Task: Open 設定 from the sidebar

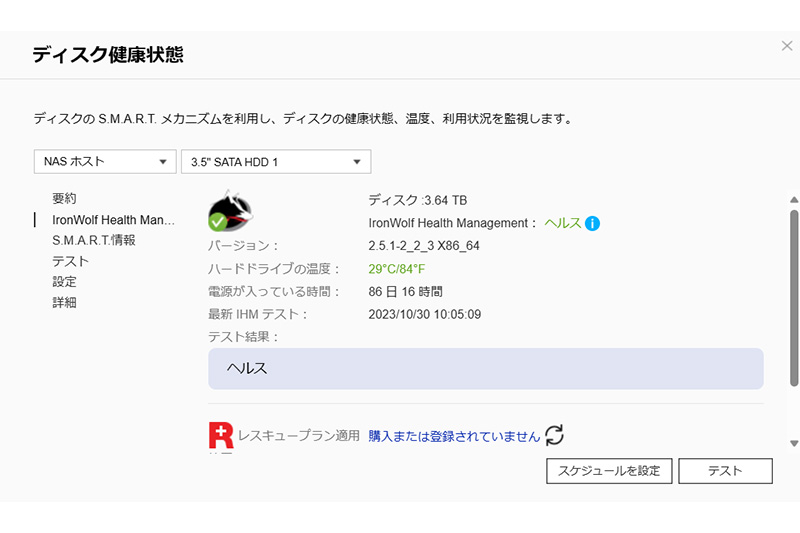Action: (x=64, y=282)
